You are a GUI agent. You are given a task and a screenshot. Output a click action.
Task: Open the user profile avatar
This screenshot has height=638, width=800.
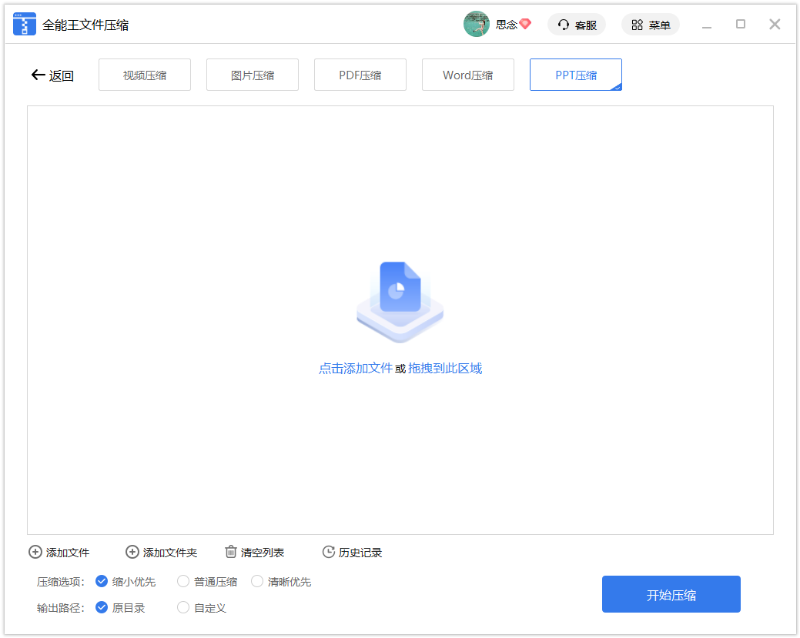476,24
